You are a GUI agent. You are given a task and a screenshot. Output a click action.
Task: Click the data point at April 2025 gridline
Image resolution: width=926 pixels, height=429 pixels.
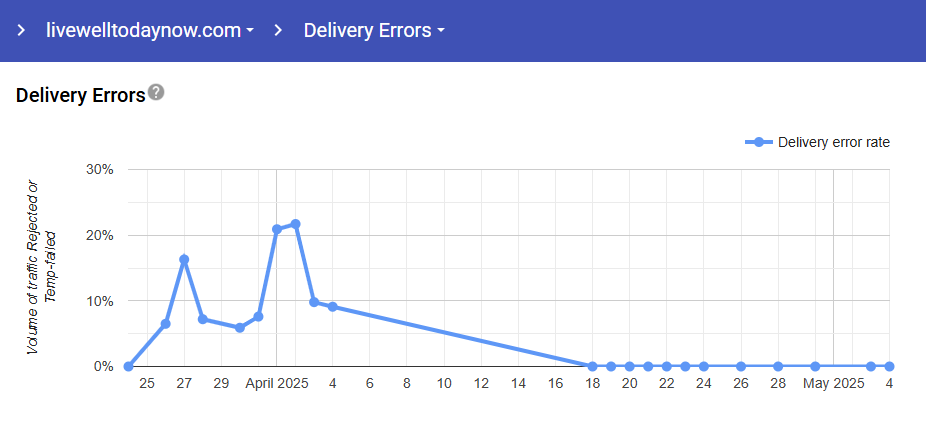coord(277,229)
